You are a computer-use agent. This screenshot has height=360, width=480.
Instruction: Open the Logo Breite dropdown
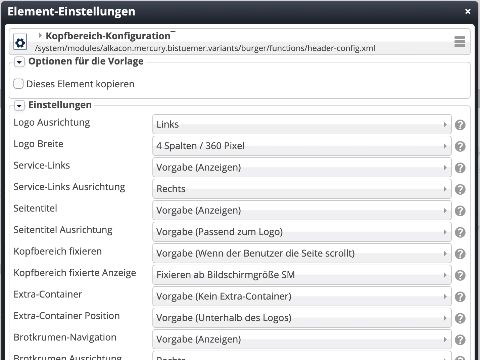tap(302, 146)
